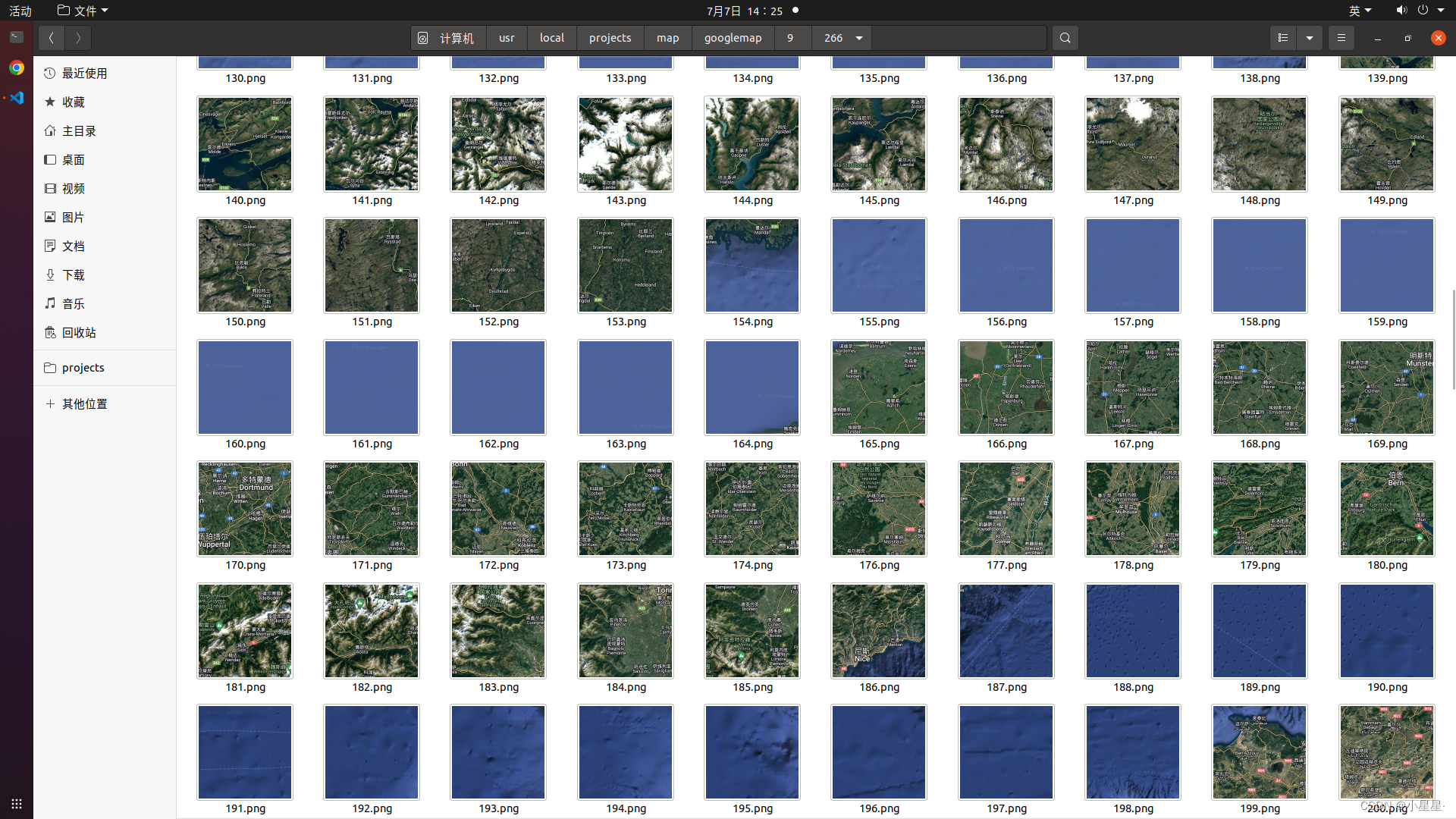Open 桌面 desktop folder in sidebar
This screenshot has height=819, width=1456.
tap(105, 159)
